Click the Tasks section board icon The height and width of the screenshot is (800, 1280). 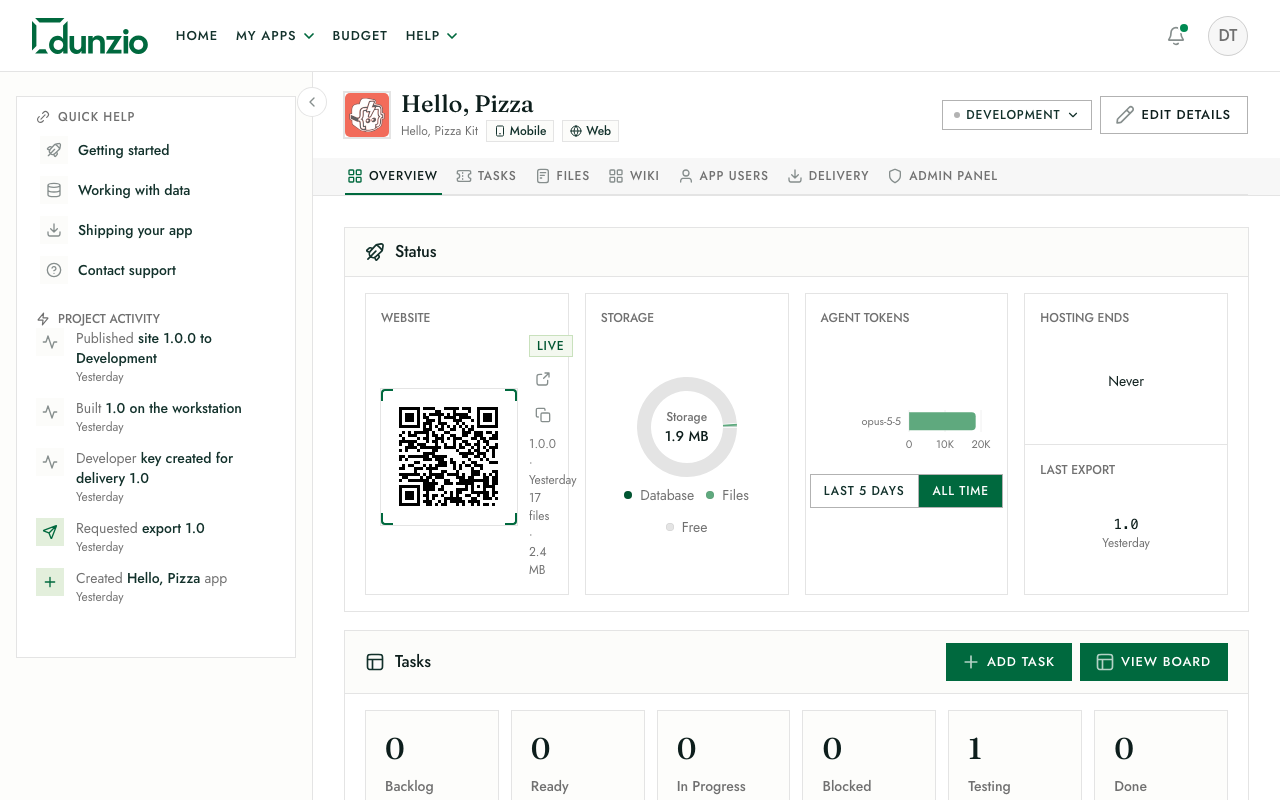point(375,662)
